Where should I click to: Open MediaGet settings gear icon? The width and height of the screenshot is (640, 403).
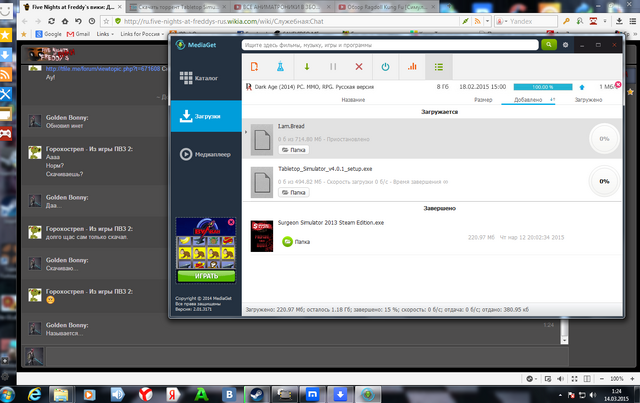coord(565,45)
